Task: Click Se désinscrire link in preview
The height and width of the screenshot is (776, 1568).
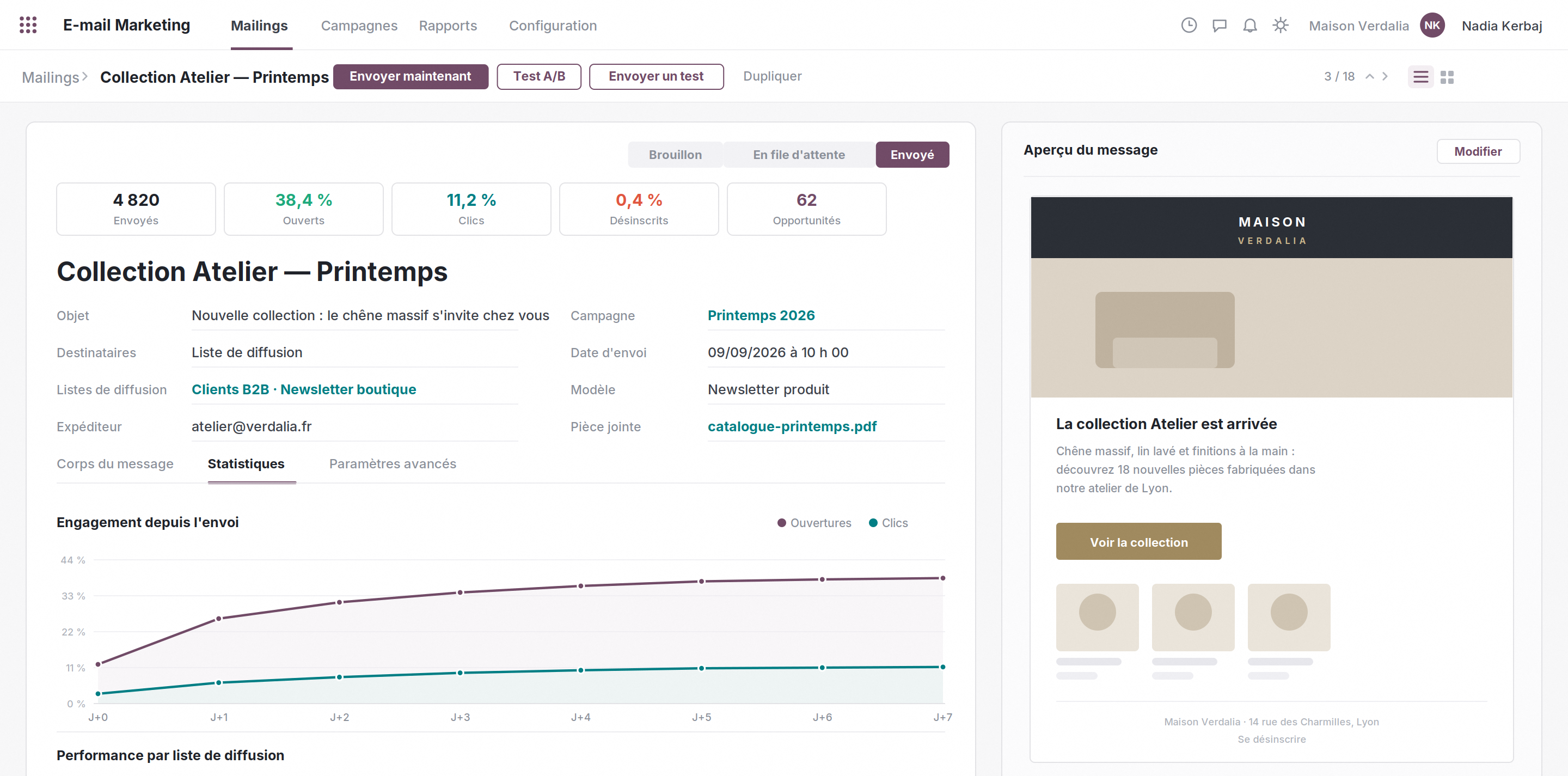Action: [x=1272, y=739]
